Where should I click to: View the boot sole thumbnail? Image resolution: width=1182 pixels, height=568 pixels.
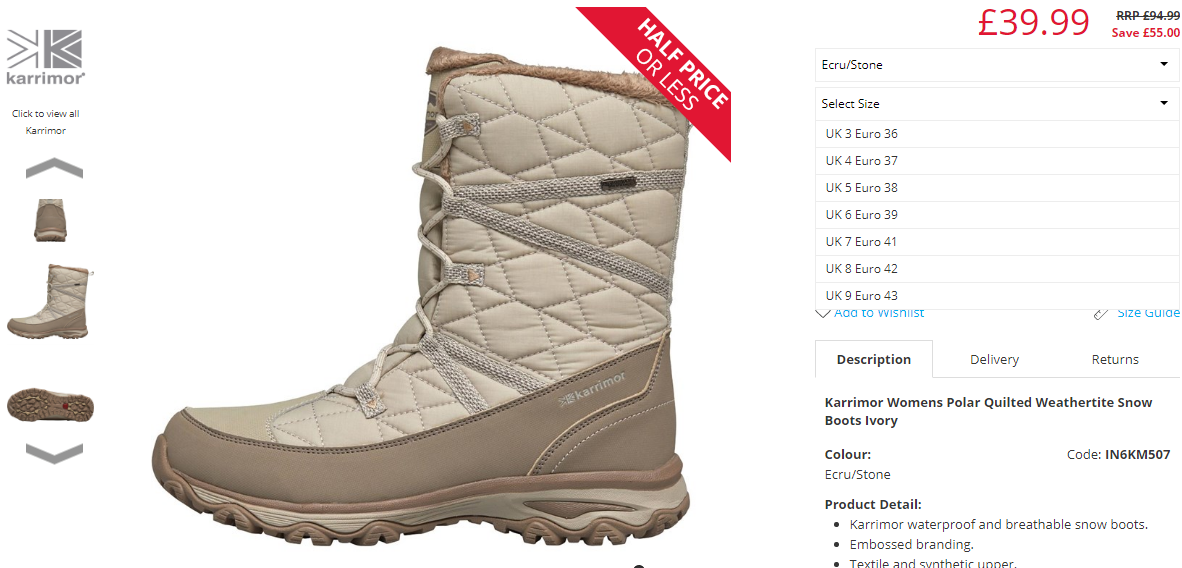click(x=51, y=406)
